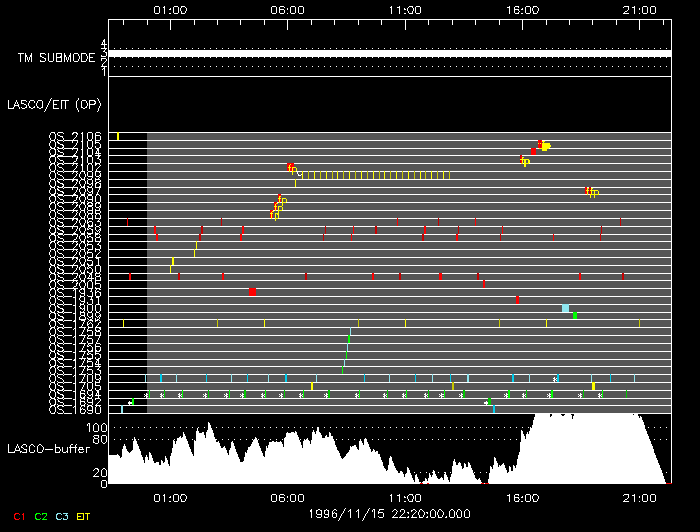Click the red block on the OS_1931 row
Screen dimensions: 700x532
pos(517,299)
